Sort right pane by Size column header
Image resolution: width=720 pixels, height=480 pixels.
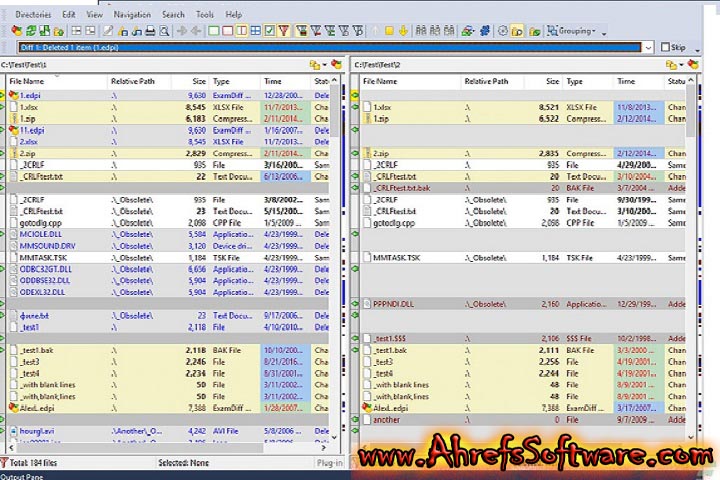[552, 81]
